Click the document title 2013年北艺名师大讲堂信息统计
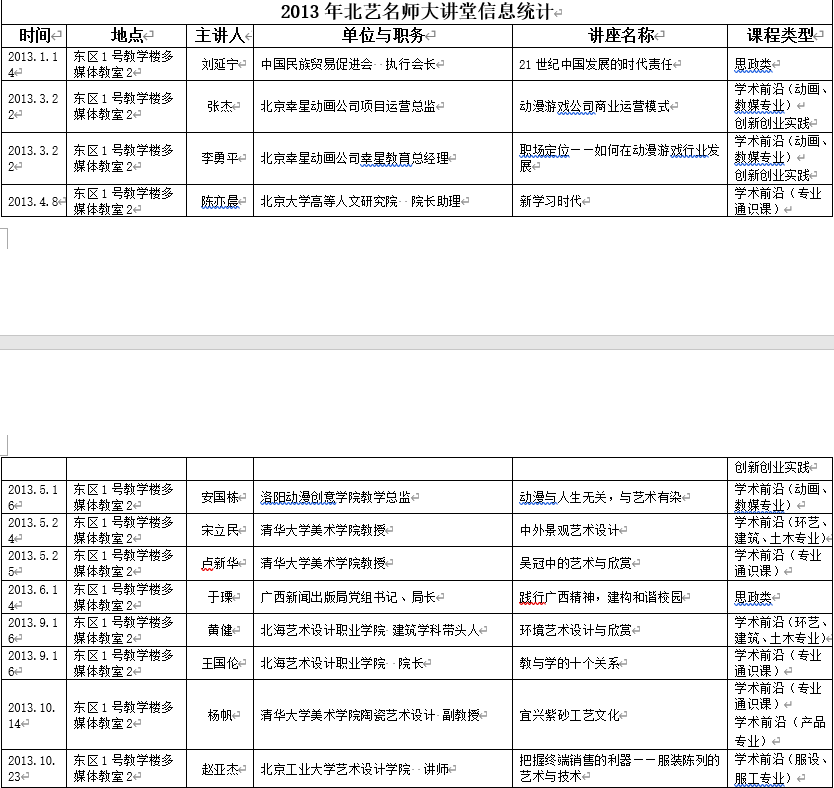The height and width of the screenshot is (788, 834). coord(417,12)
